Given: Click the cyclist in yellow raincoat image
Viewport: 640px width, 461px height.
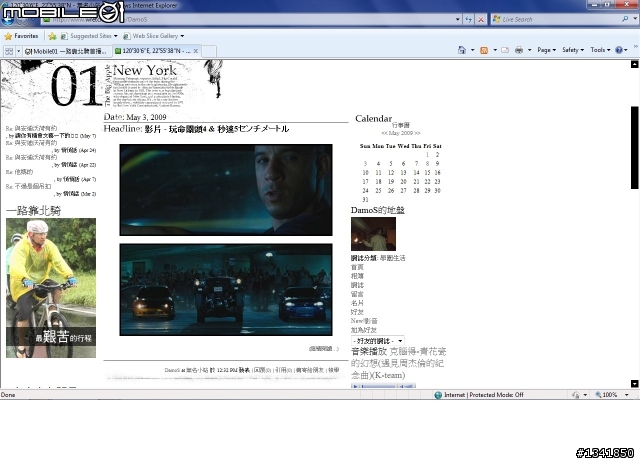Looking at the screenshot, I should pyautogui.click(x=51, y=288).
